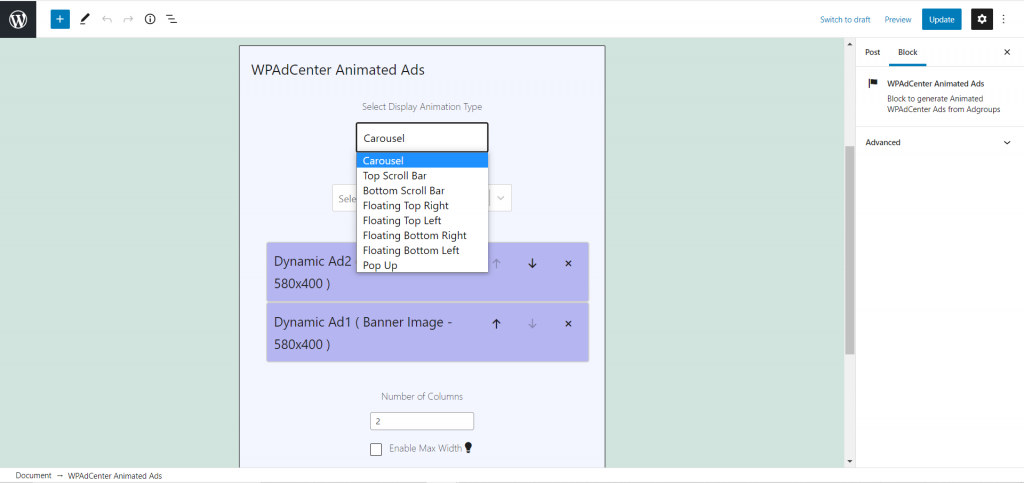Click Document in the breadcrumb
Viewport: 1024px width, 483px height.
pos(33,476)
